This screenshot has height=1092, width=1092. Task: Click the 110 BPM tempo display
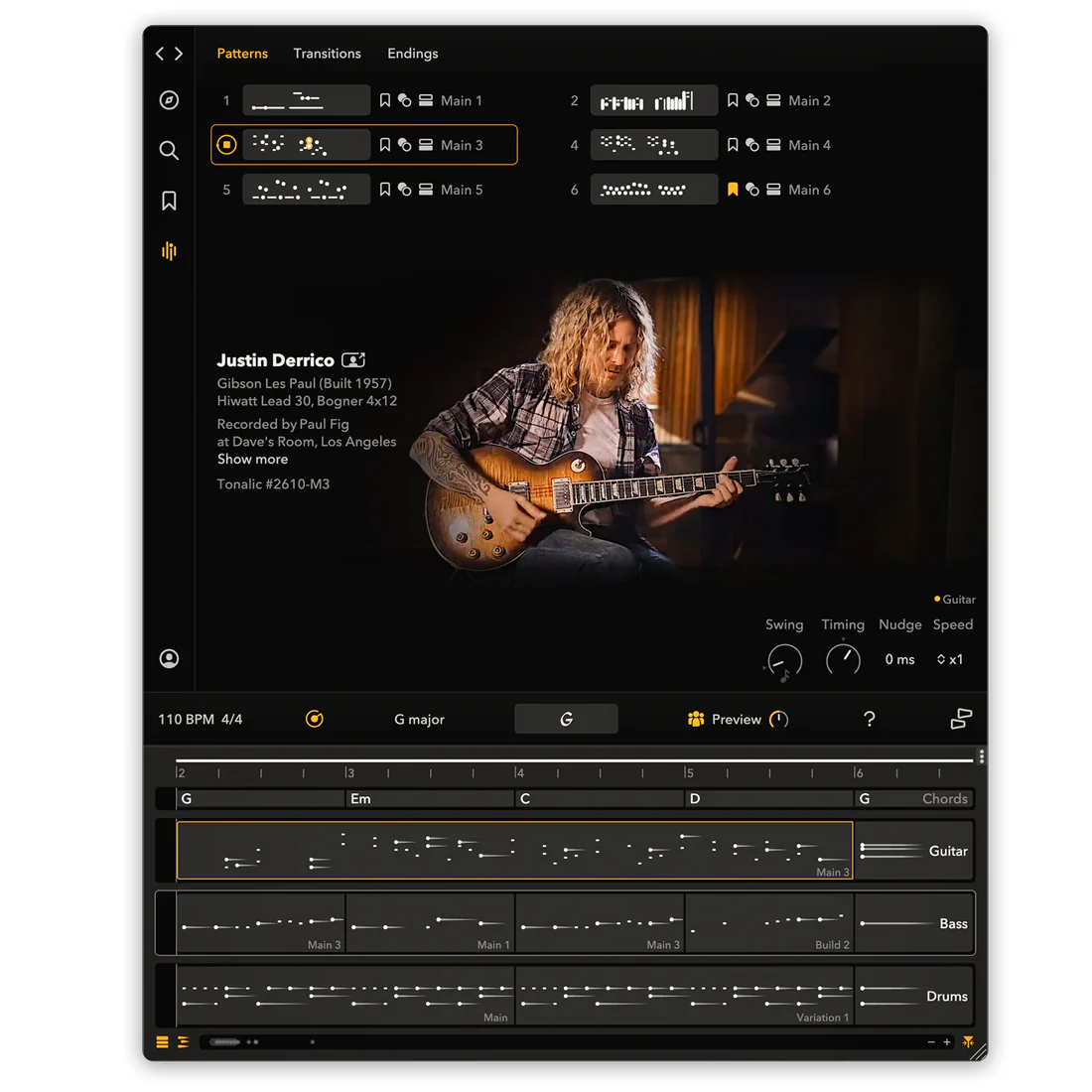coord(186,720)
